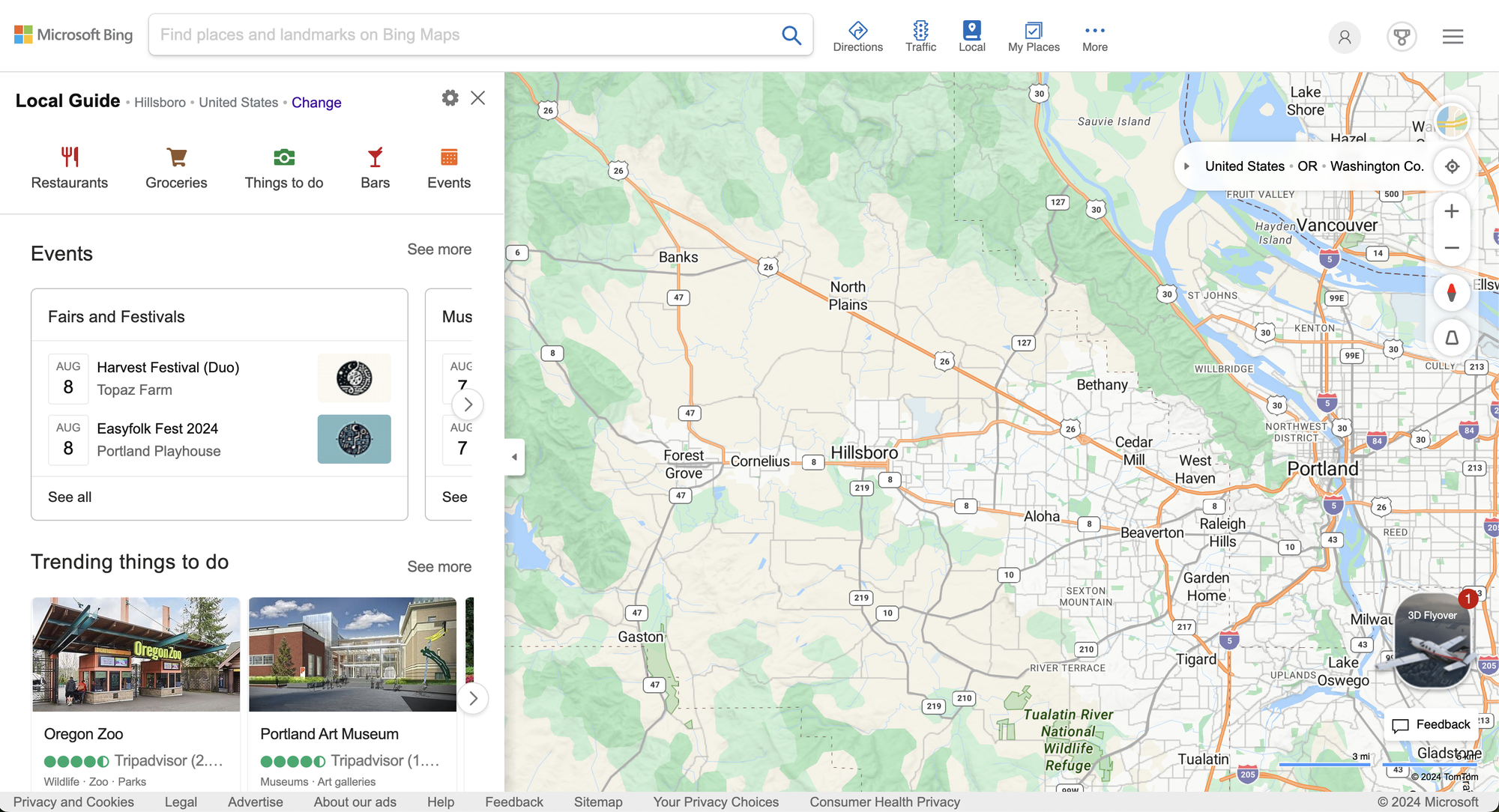Open Local Guide settings gear
Screen dimensions: 1499x812
[x=450, y=98]
